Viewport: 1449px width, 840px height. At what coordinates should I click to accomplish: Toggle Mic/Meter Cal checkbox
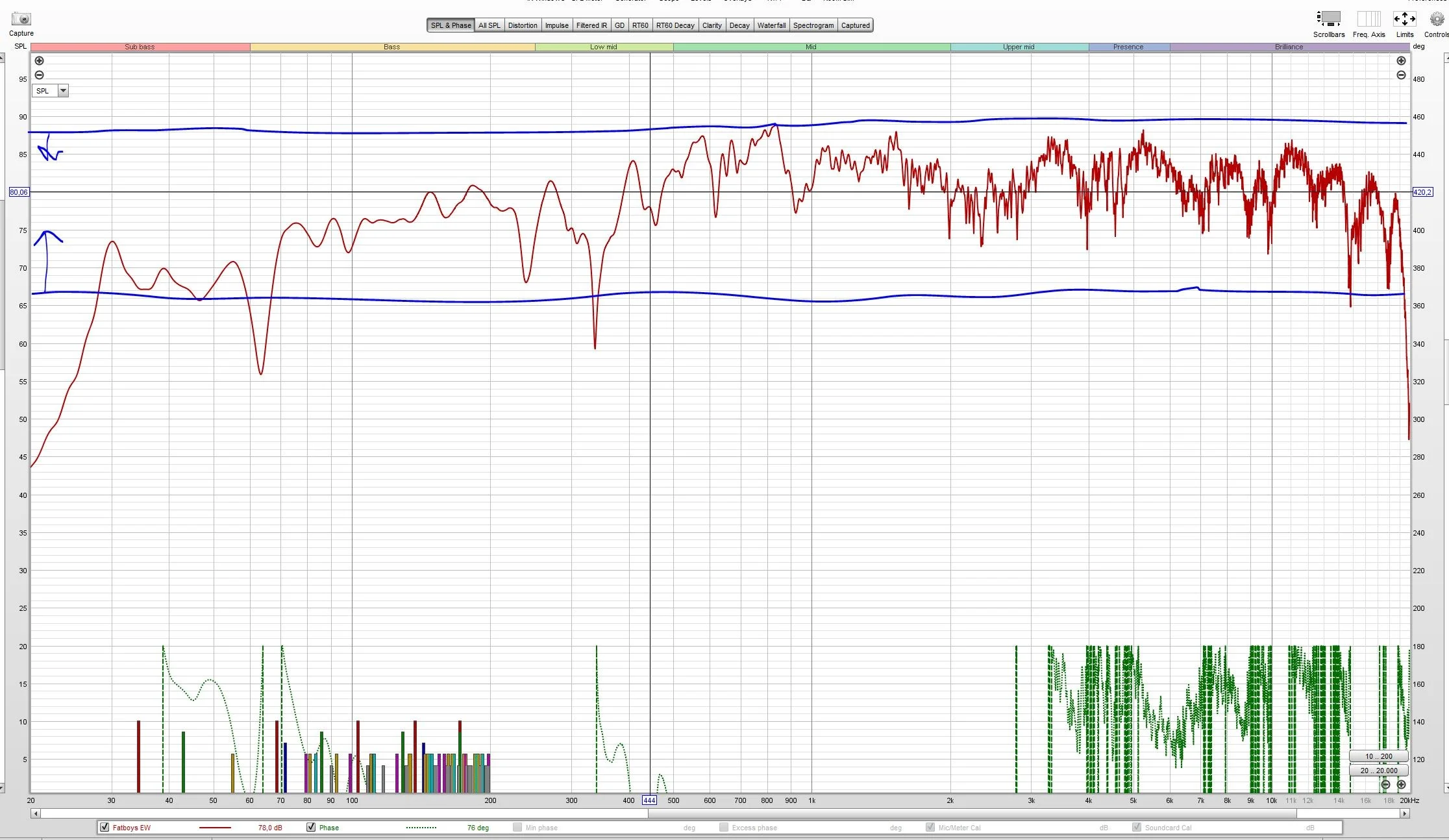pyautogui.click(x=930, y=827)
